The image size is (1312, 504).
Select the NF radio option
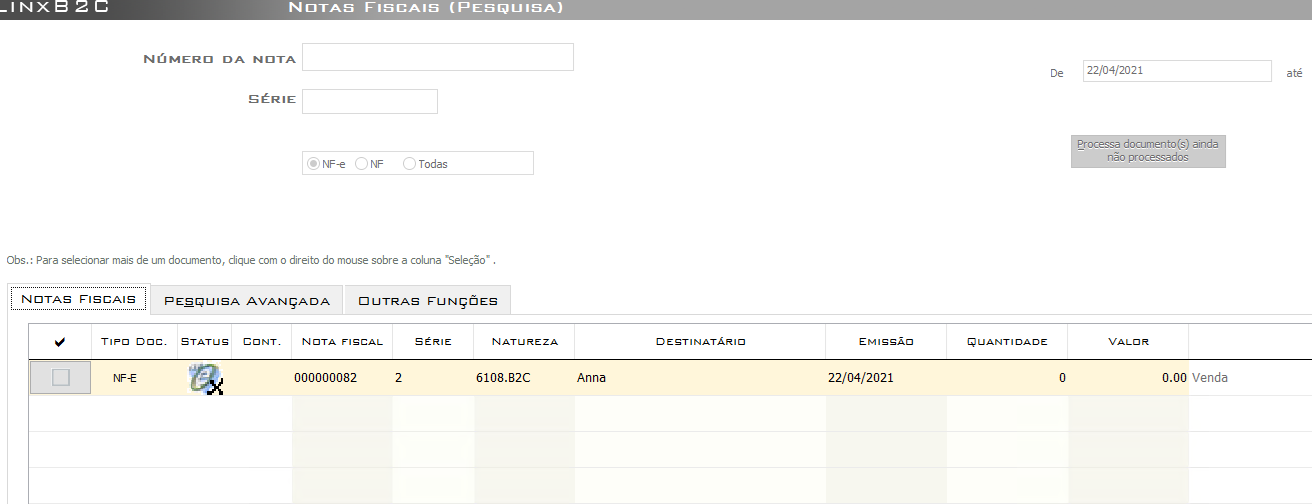(362, 164)
